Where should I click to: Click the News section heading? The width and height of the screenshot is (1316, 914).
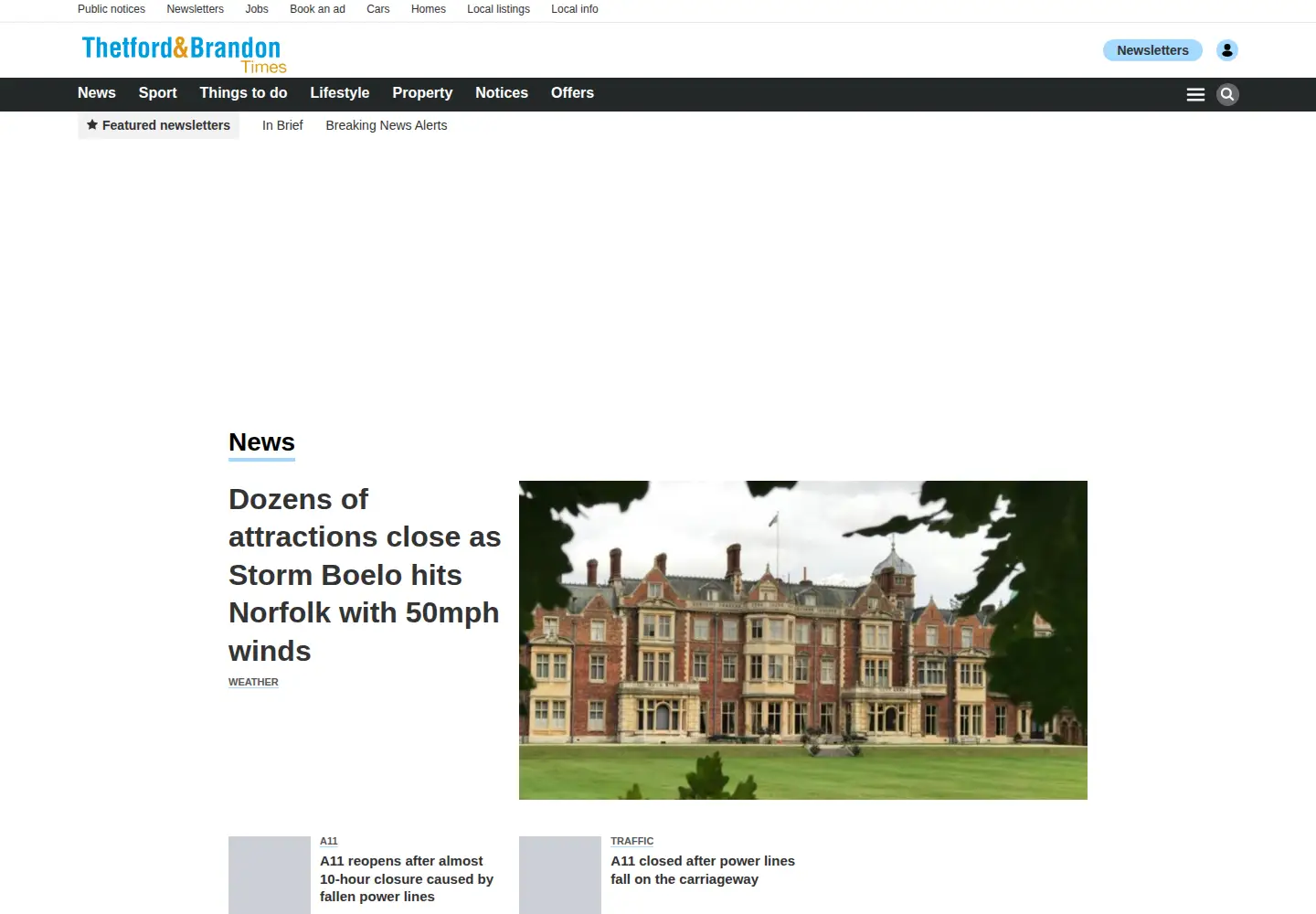261,442
